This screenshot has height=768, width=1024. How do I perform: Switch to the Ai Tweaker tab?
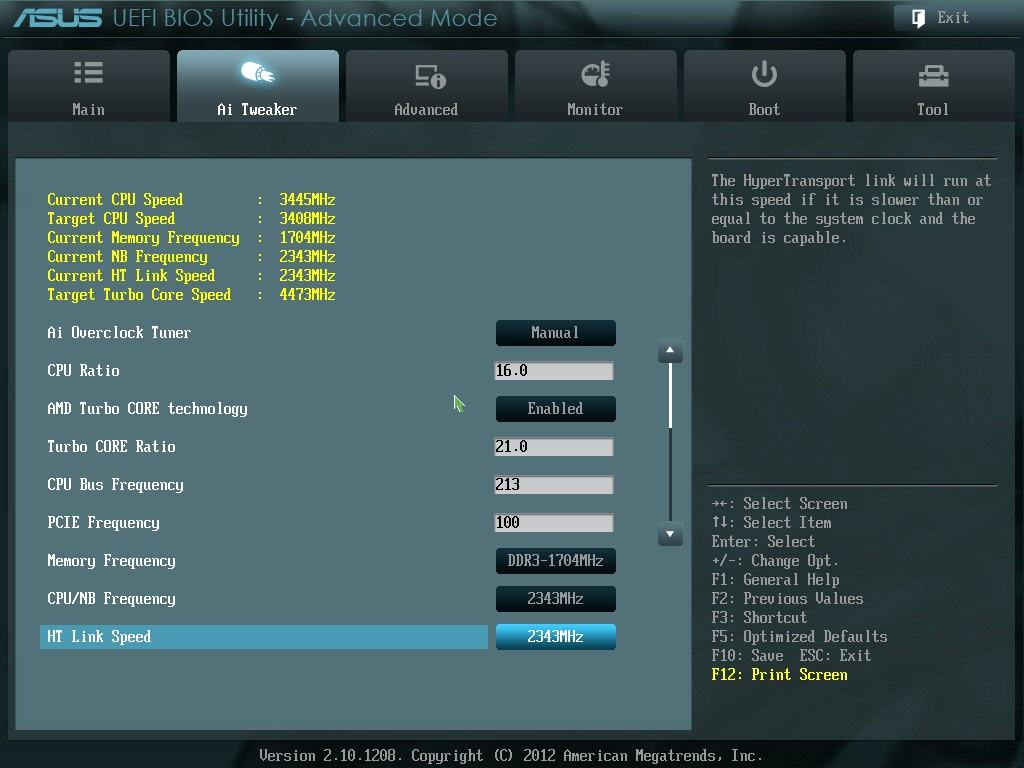point(257,86)
